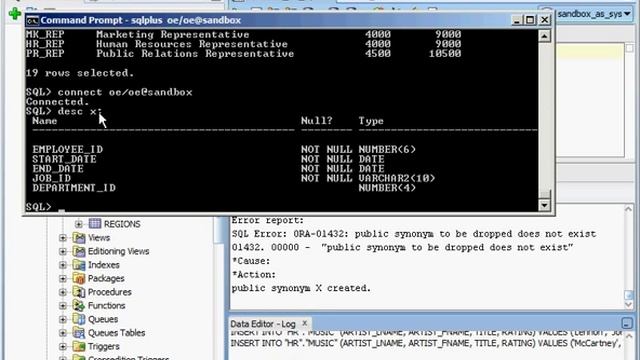
Task: Select the Procedures folder icon
Action: (79, 292)
